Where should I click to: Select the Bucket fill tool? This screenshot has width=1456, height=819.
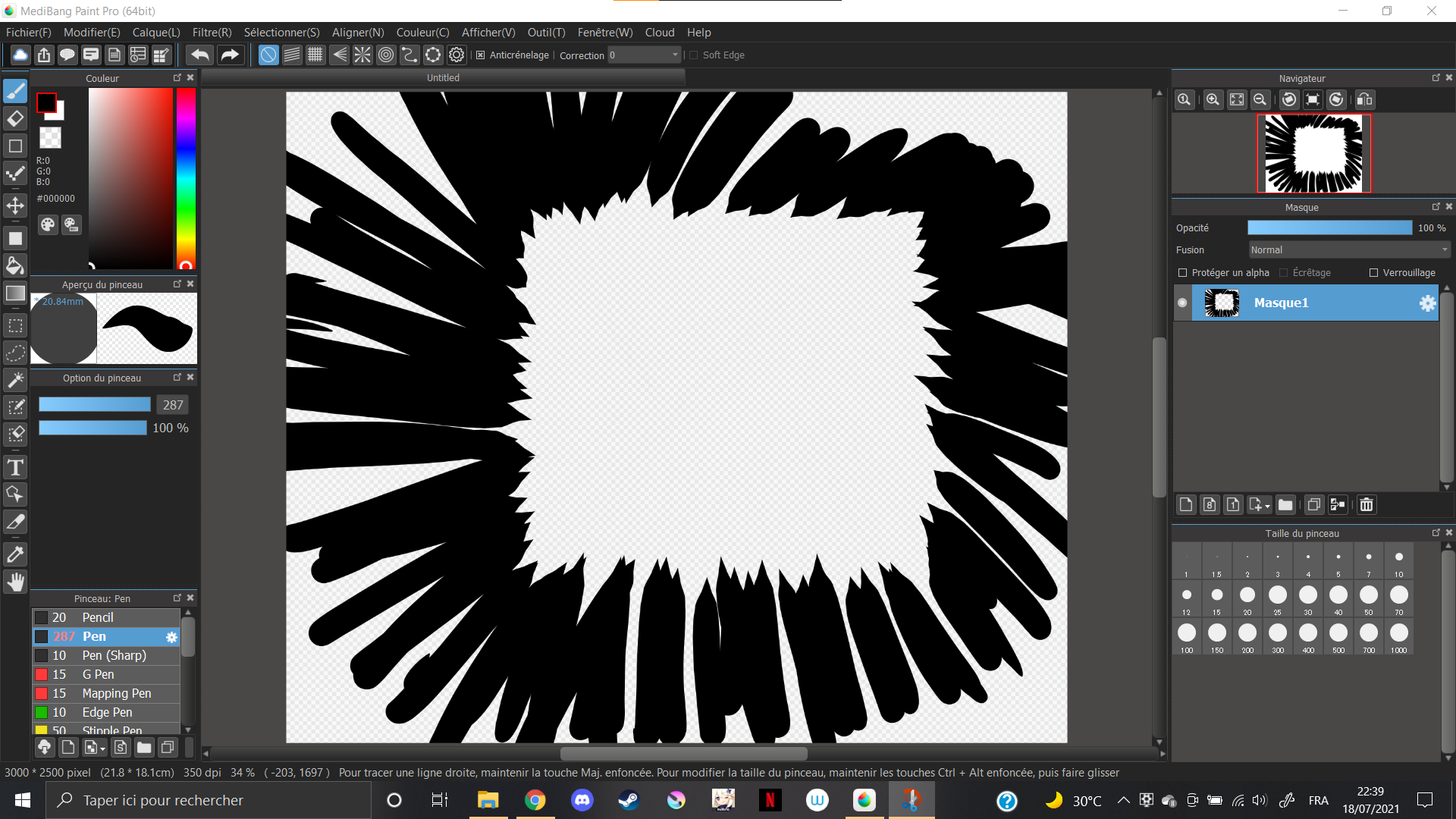(x=15, y=265)
